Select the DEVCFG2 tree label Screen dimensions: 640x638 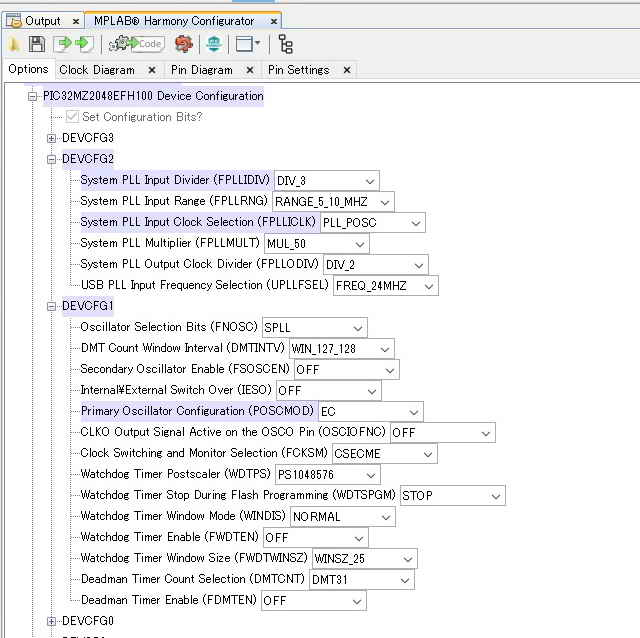pos(88,159)
